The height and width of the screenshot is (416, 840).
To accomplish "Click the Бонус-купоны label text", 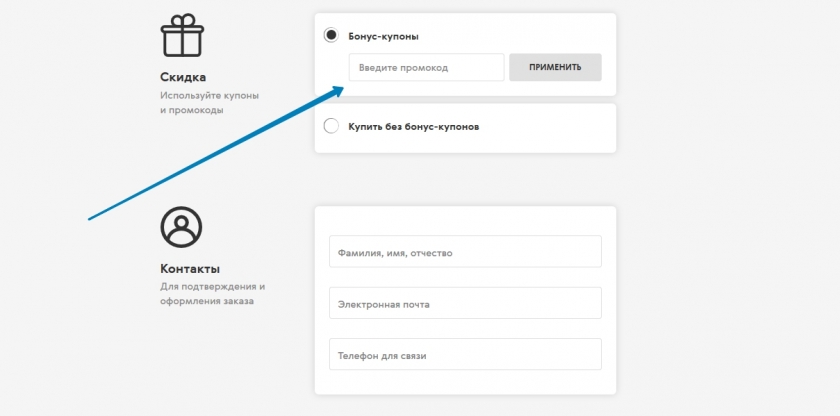I will click(x=383, y=37).
